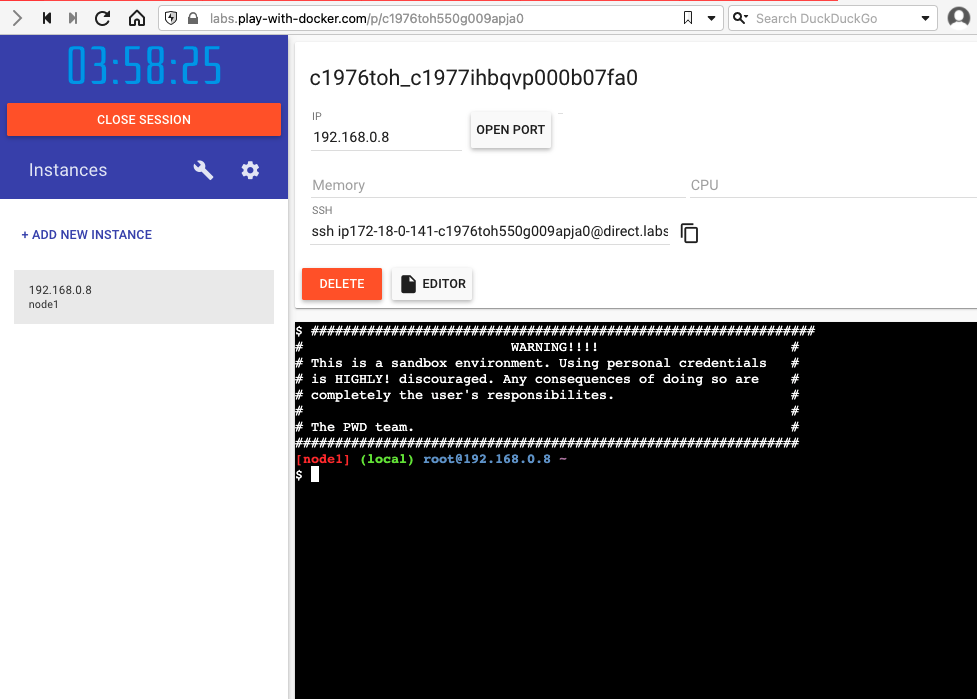Bookmark this page with bookmark icon

point(688,18)
